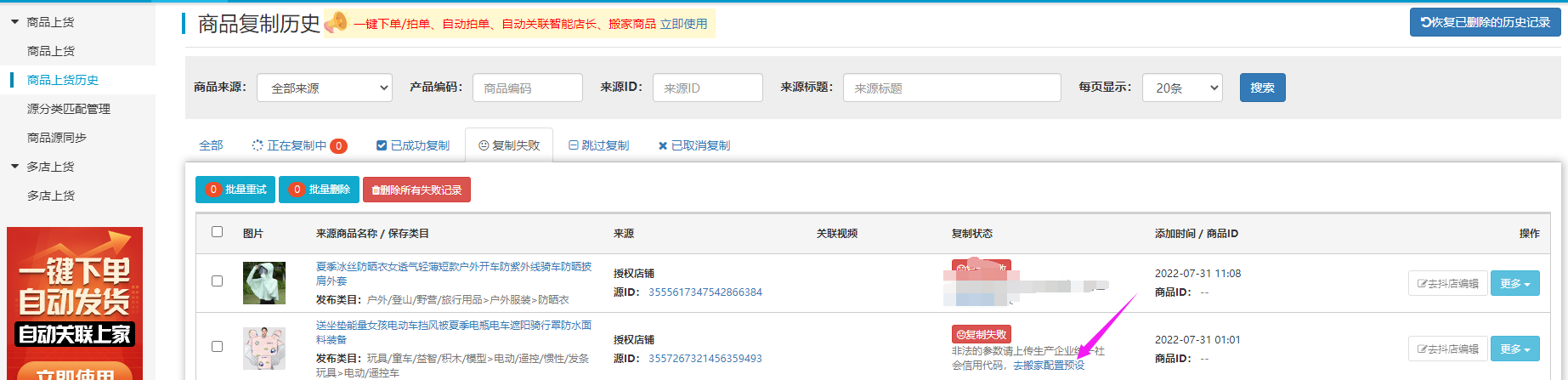Open the 商品来源 source dropdown
The height and width of the screenshot is (380, 1568).
click(x=324, y=88)
